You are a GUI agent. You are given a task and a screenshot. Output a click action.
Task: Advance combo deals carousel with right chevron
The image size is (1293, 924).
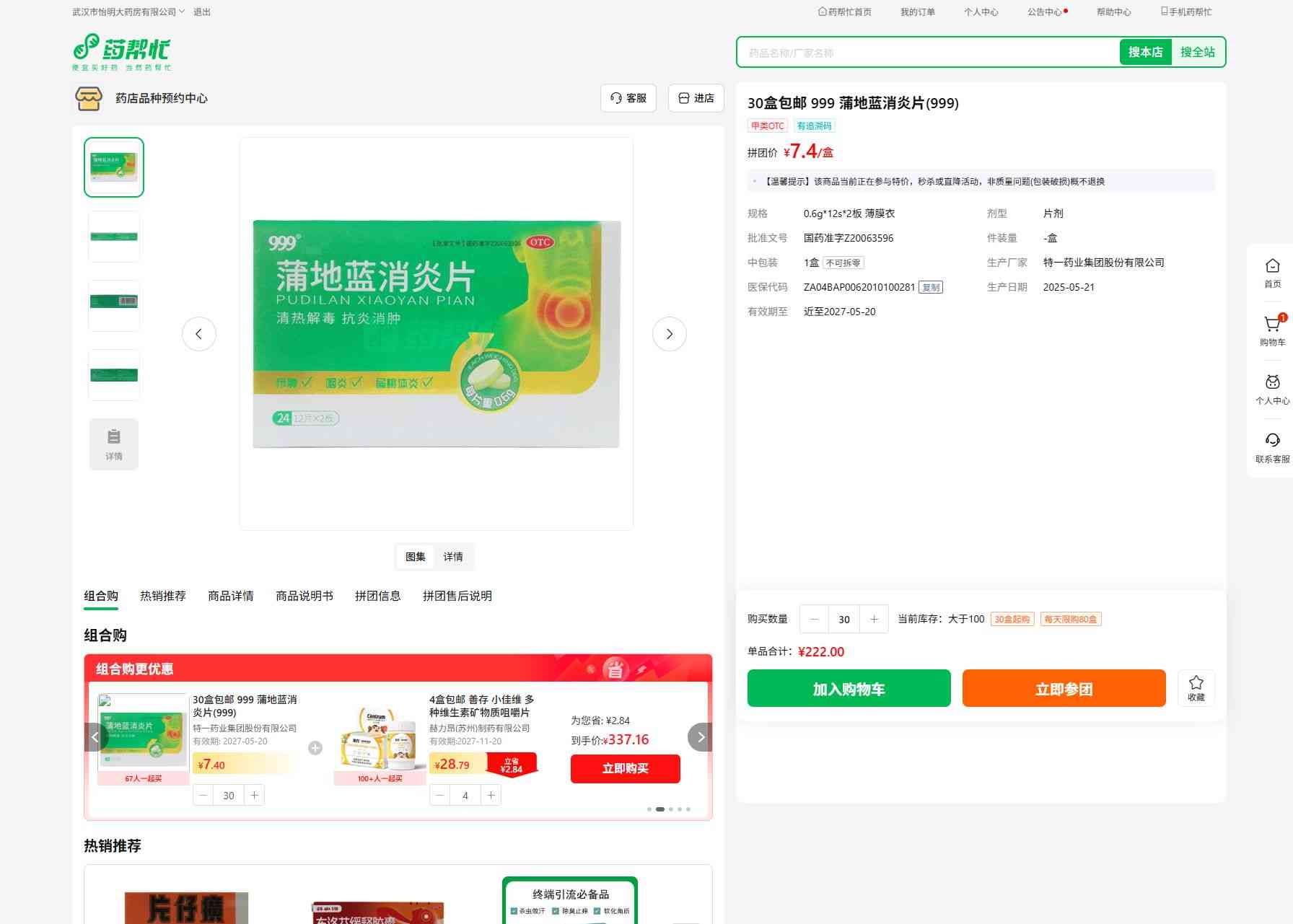click(x=700, y=737)
